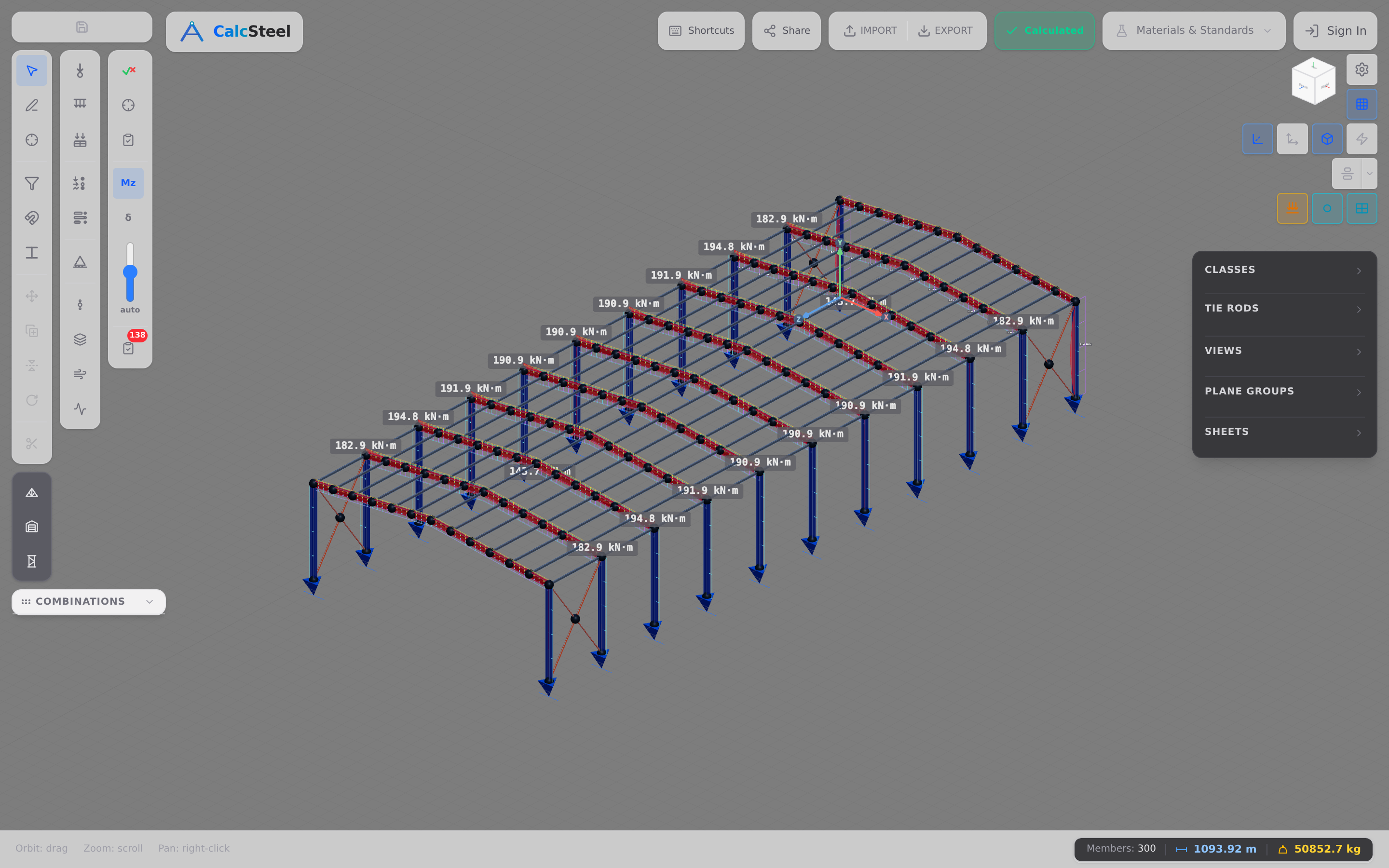The height and width of the screenshot is (868, 1389).
Task: Toggle the grid display button
Action: [1362, 104]
